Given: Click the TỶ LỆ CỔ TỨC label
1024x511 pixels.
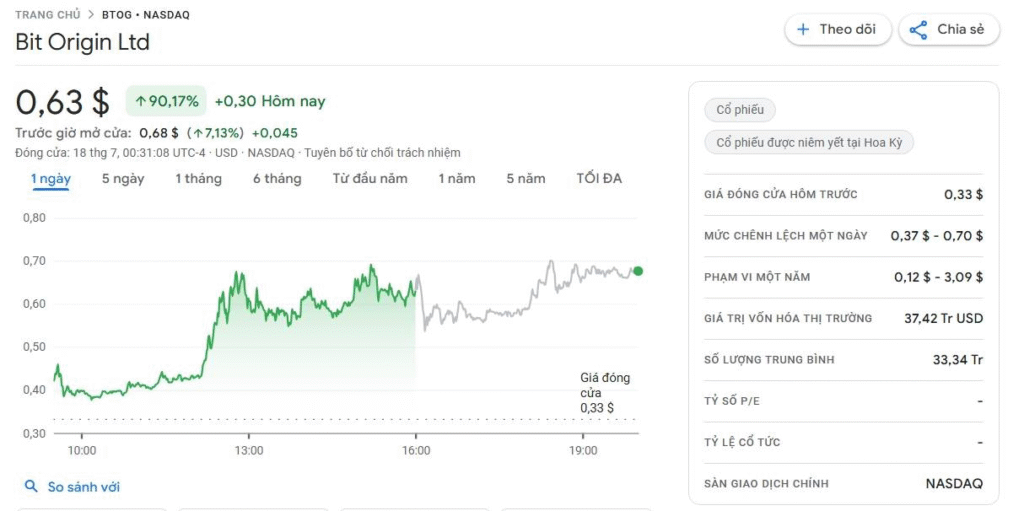Looking at the screenshot, I should coord(743,442).
